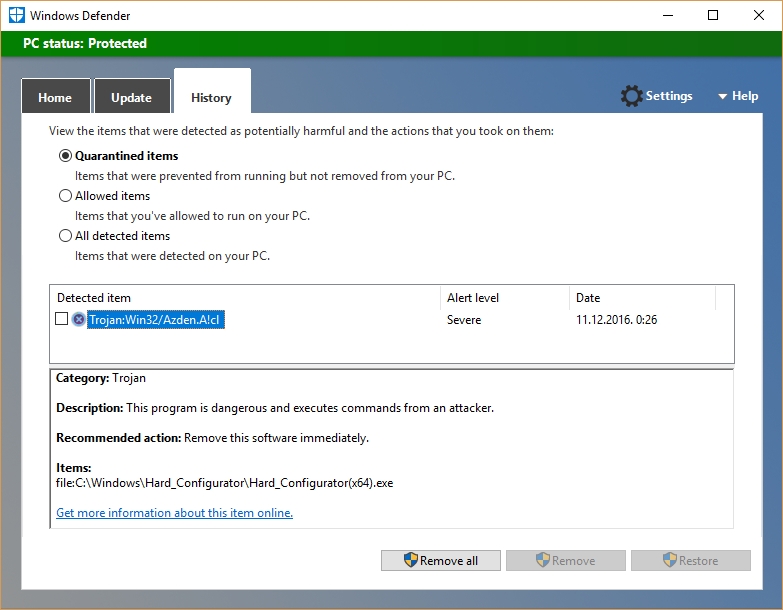
Task: Minimize the Windows Defender window
Action: pos(667,15)
